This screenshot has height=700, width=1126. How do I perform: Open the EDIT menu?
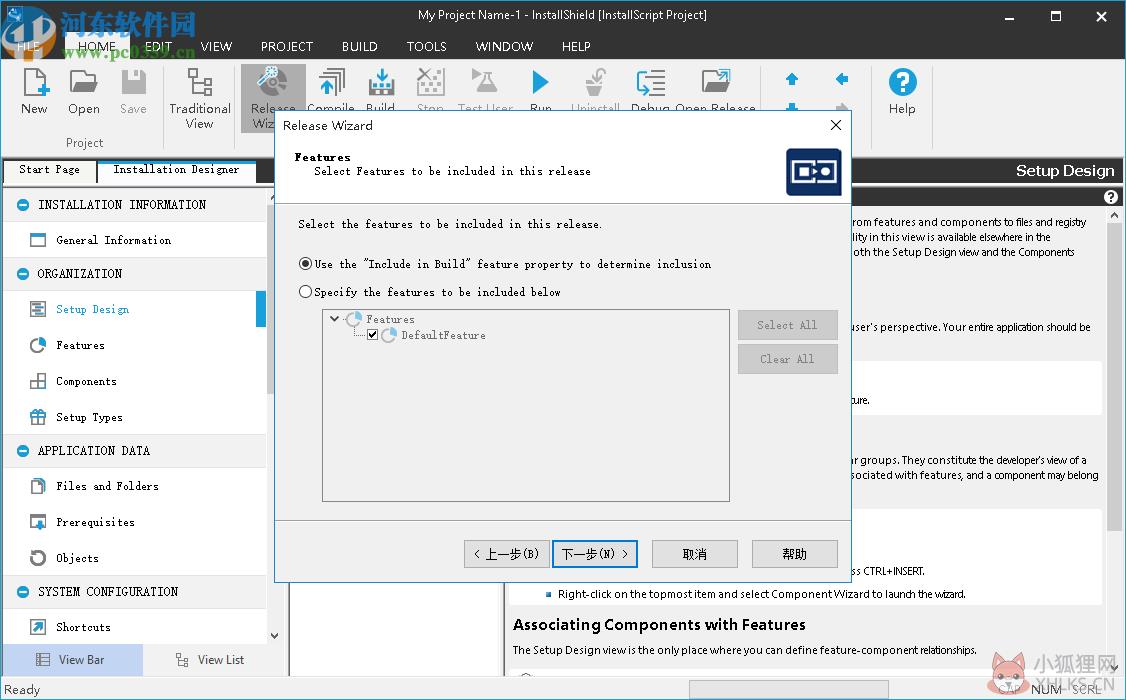pos(158,47)
